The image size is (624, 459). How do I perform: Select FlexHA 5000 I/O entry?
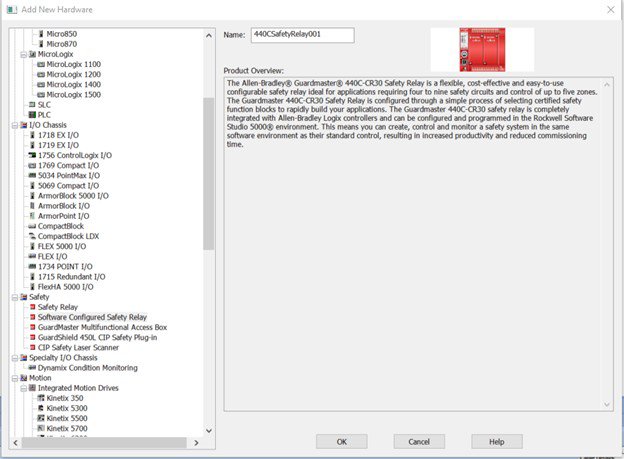pyautogui.click(x=66, y=287)
